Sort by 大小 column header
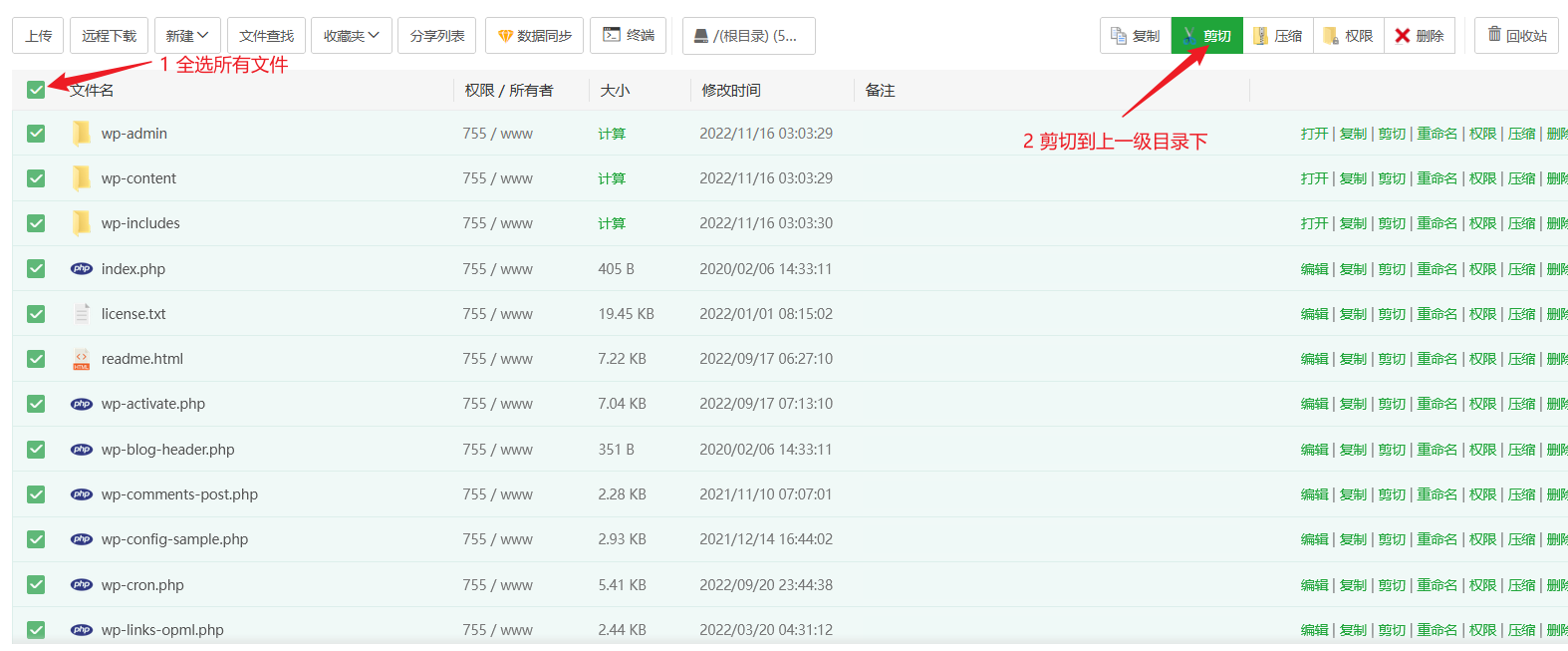Image resolution: width=1568 pixels, height=651 pixels. click(615, 91)
